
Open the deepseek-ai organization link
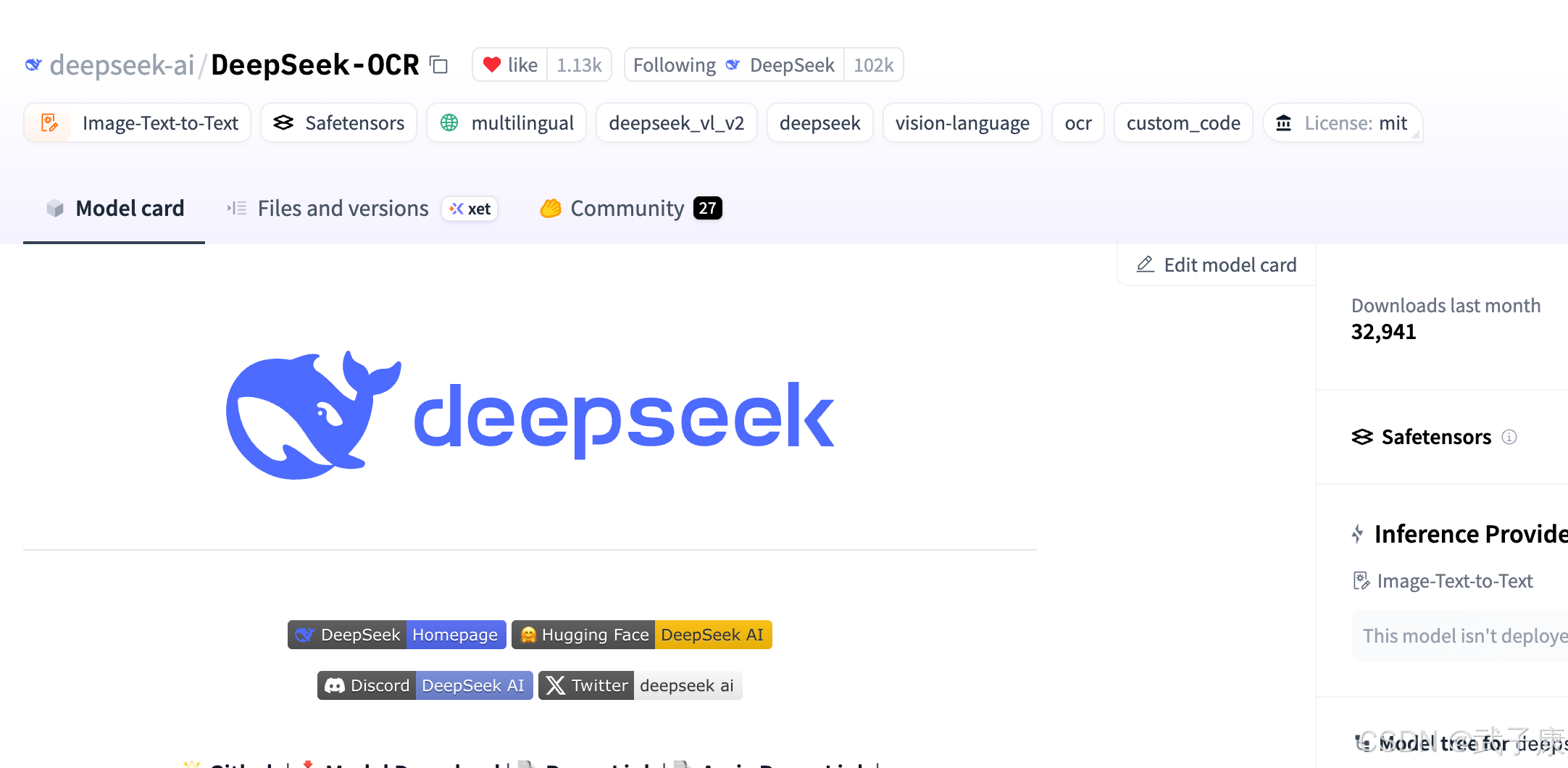tap(122, 65)
